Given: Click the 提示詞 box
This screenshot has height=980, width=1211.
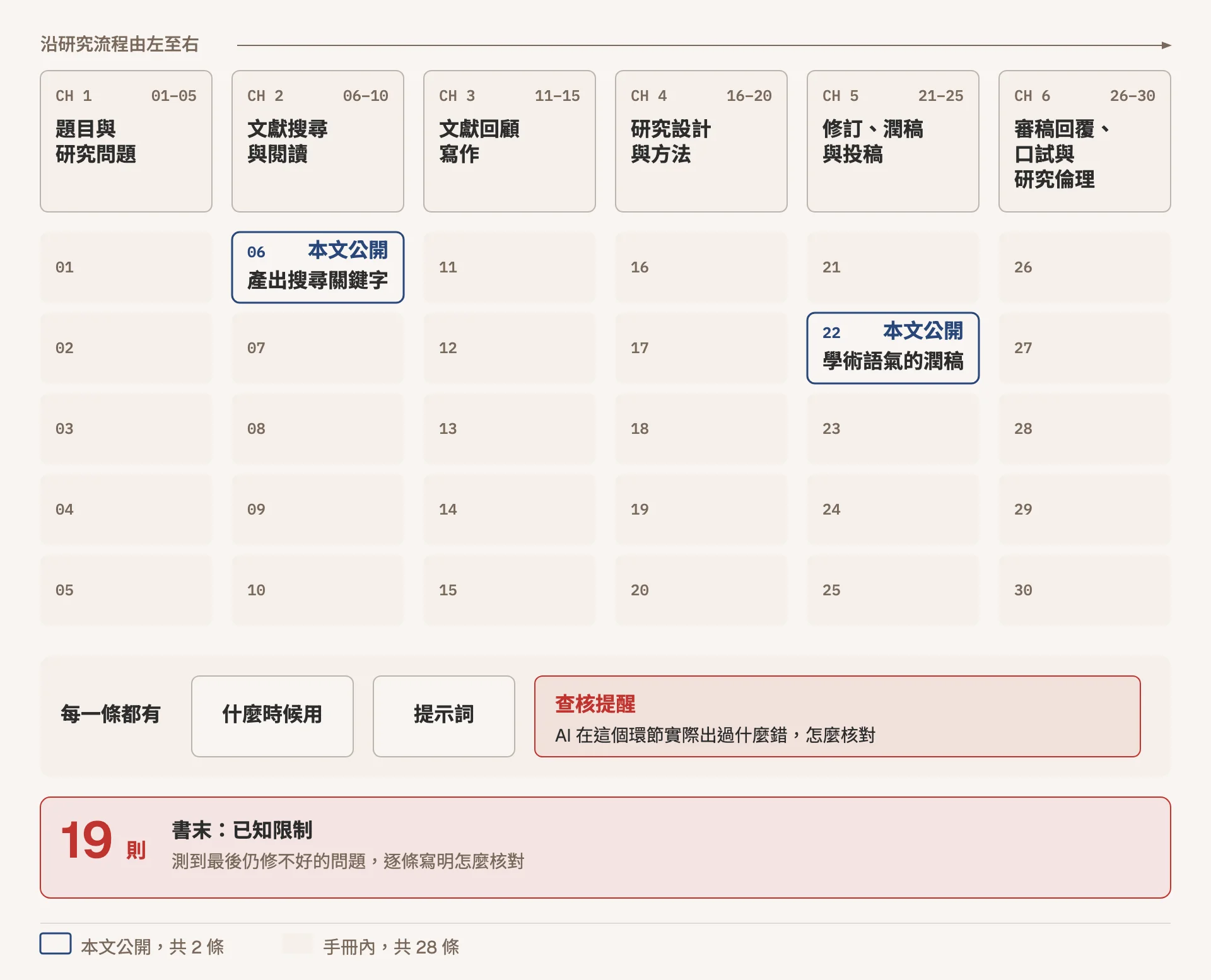Looking at the screenshot, I should tap(444, 716).
